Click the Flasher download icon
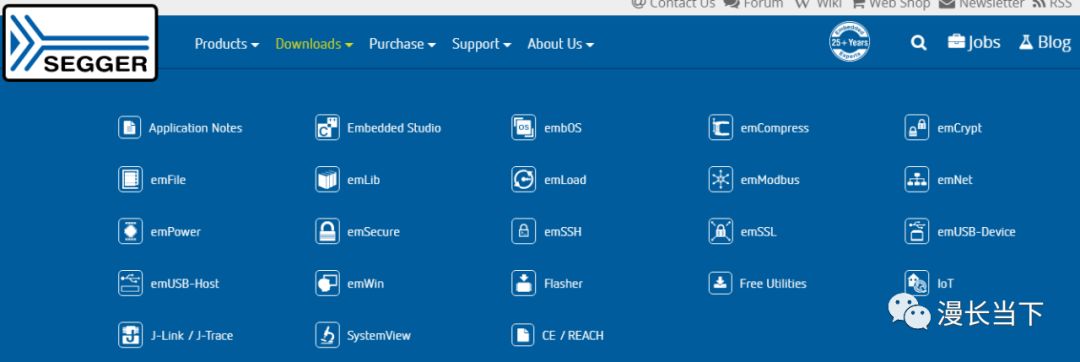Screen dimensions: 1080x362 [523, 283]
